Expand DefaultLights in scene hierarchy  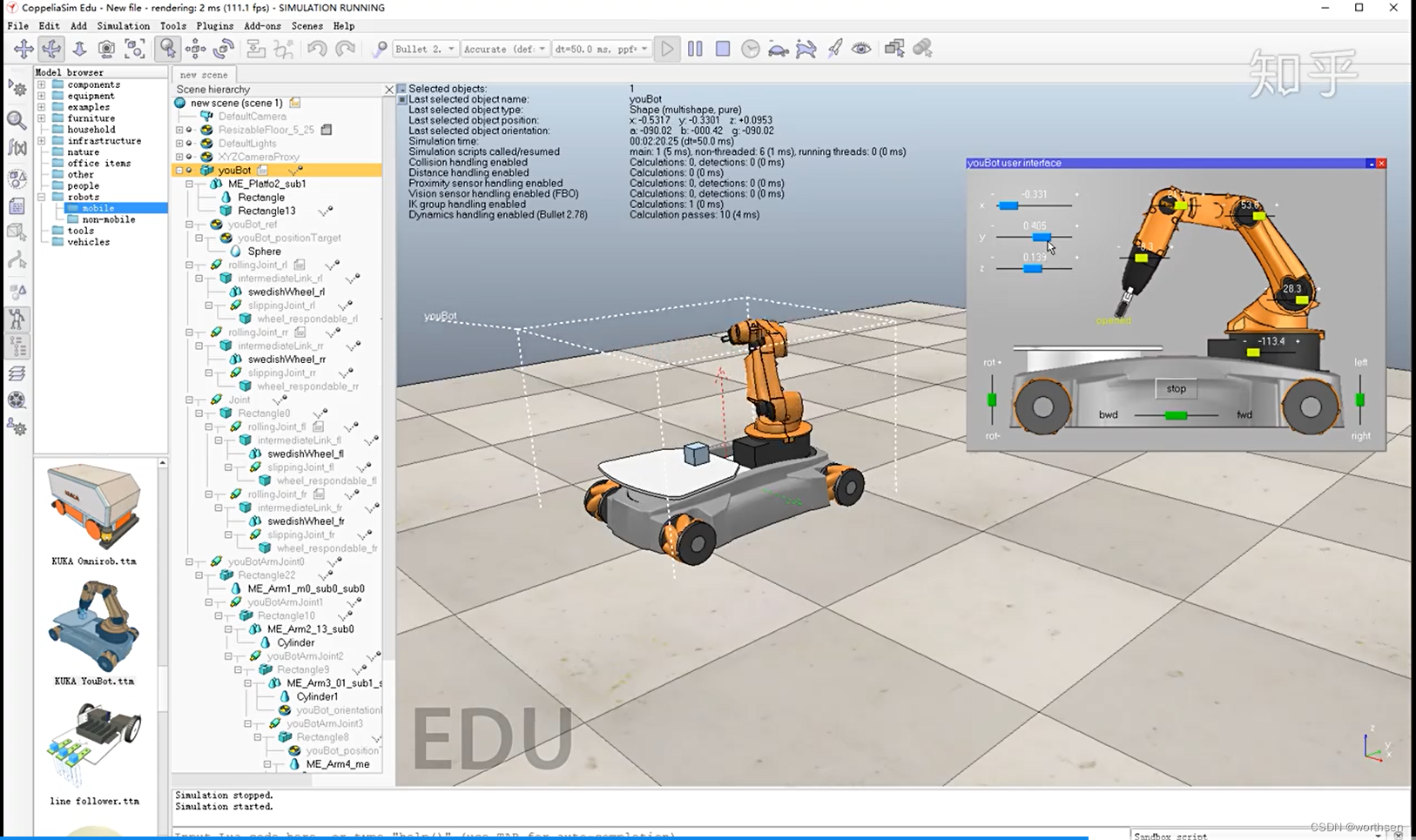click(179, 144)
